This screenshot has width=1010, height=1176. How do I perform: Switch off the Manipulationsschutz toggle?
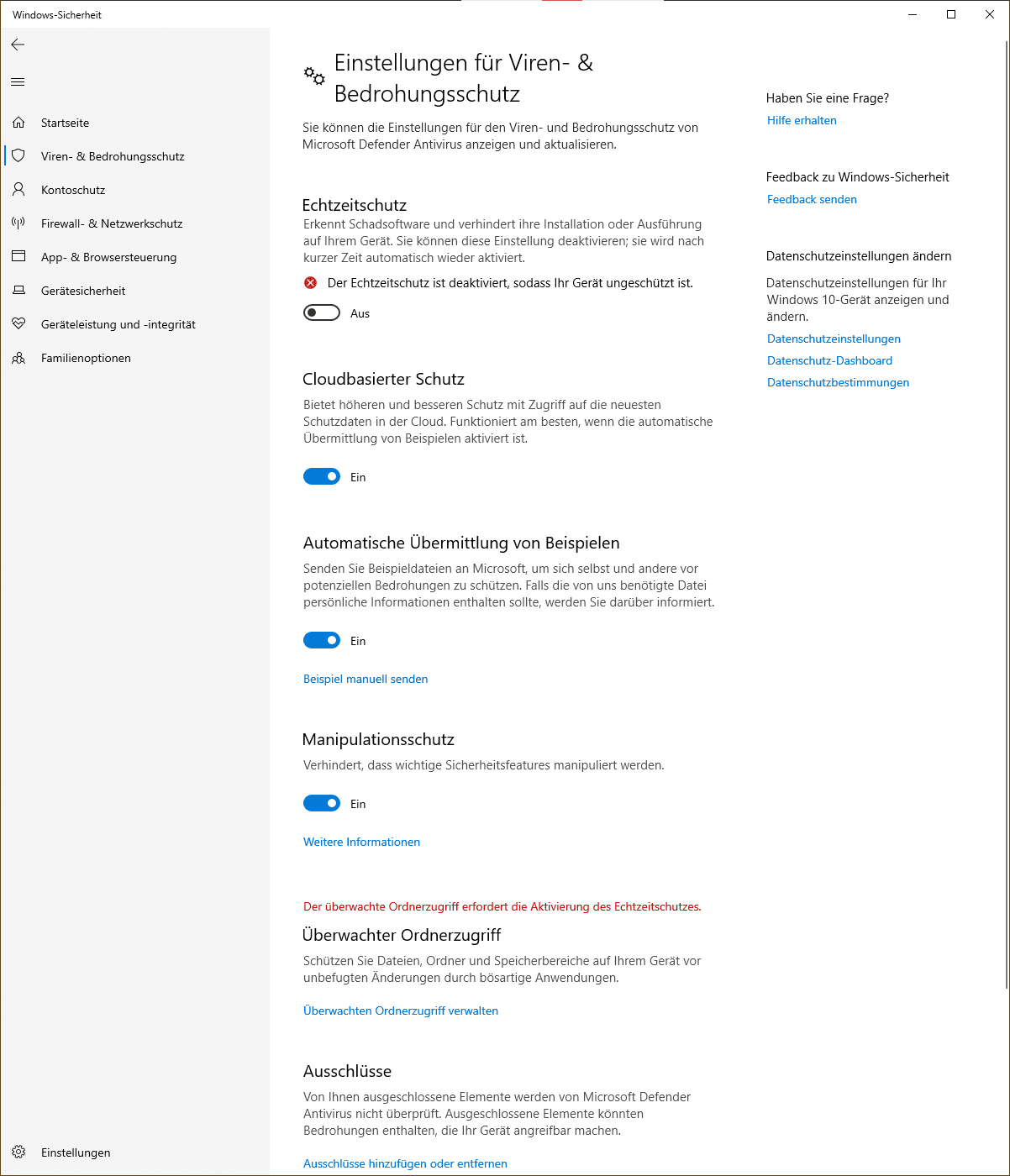tap(322, 804)
